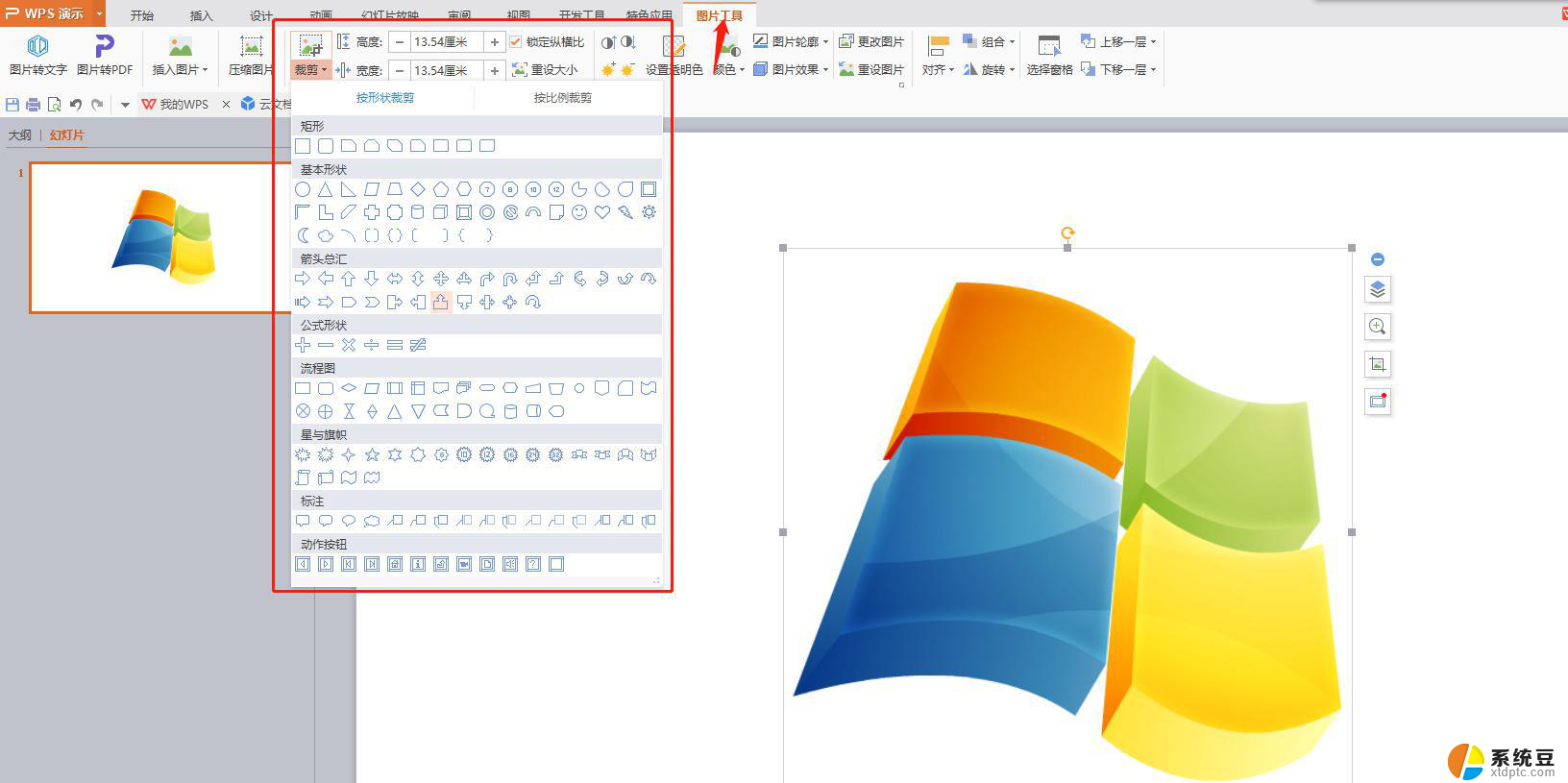Screen dimensions: 1568x783
Task: Expand the 上移一层 dropdown
Action: (1153, 41)
